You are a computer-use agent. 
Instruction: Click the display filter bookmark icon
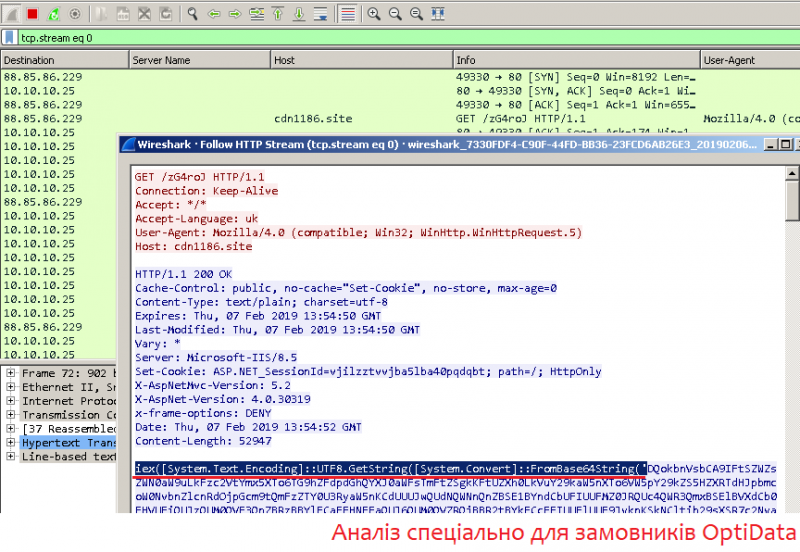[x=9, y=38]
